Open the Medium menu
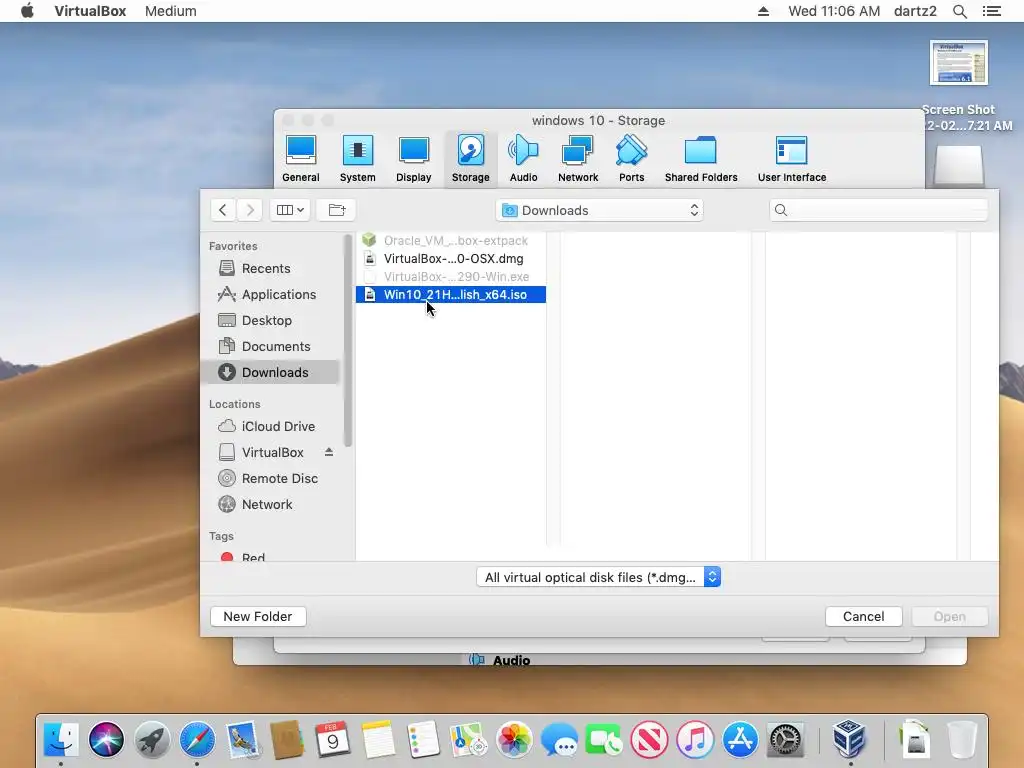Viewport: 1024px width, 768px height. tap(170, 11)
